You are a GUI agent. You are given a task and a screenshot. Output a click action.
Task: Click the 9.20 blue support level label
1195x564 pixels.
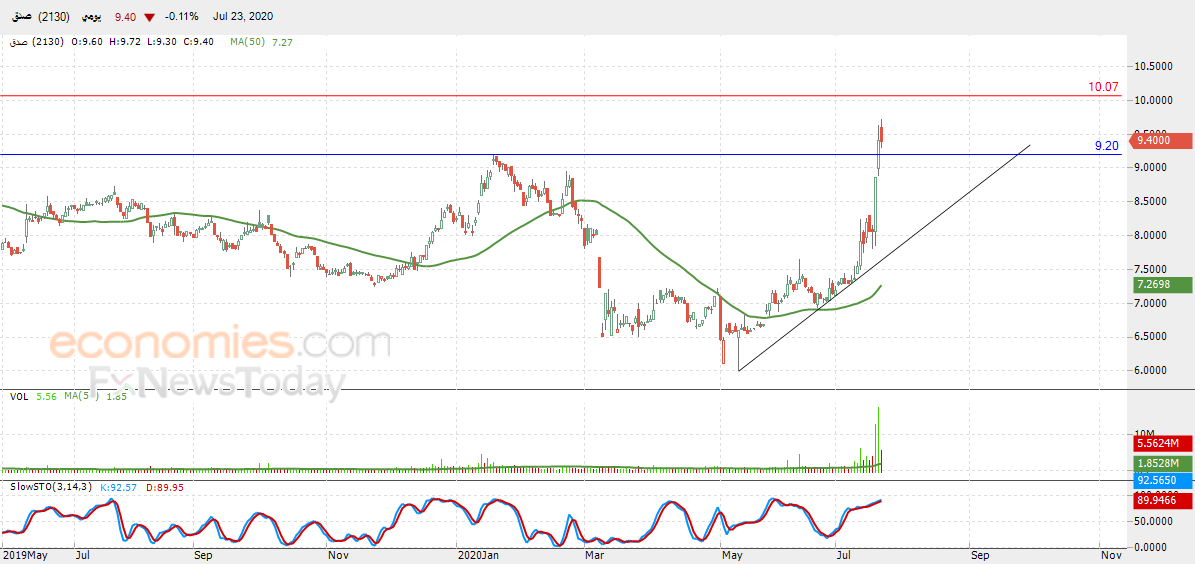pos(1108,146)
